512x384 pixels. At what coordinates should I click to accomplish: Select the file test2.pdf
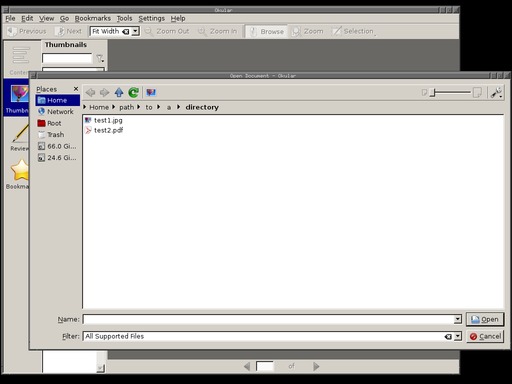(x=104, y=130)
